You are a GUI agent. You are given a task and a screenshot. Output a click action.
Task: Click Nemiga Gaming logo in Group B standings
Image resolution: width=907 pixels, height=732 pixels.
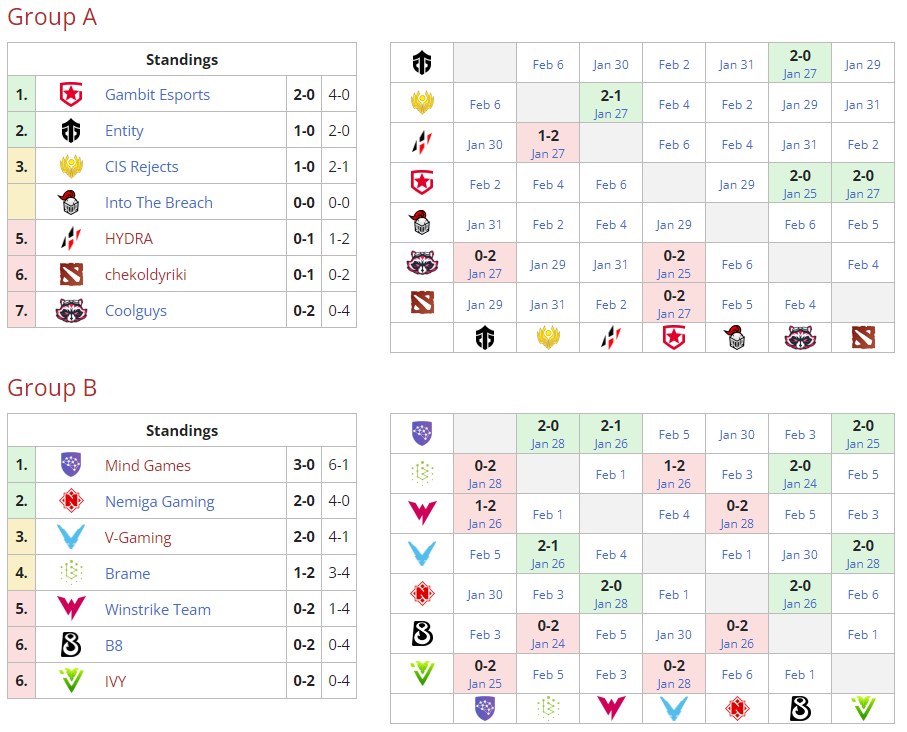(x=71, y=501)
